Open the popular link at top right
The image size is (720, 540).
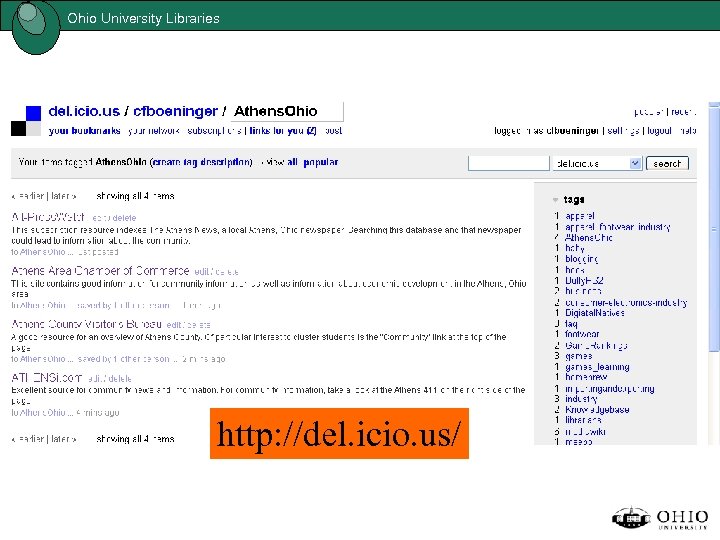648,112
